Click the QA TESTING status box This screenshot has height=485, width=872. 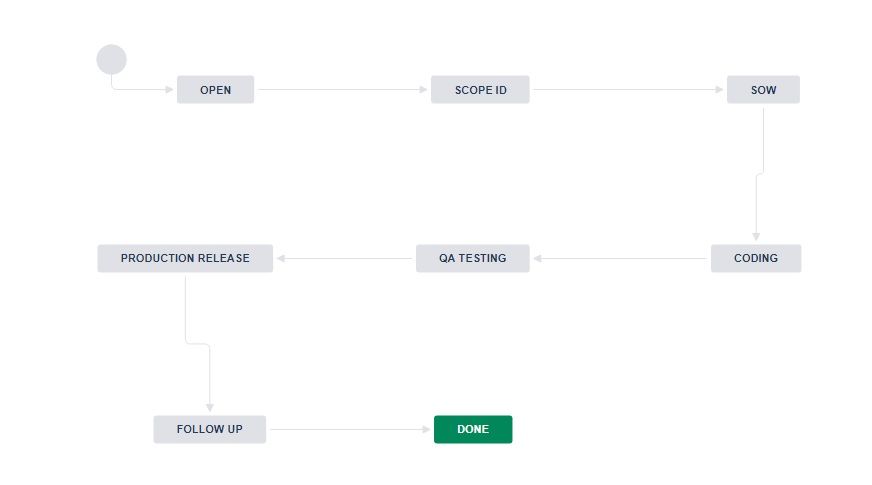coord(472,258)
